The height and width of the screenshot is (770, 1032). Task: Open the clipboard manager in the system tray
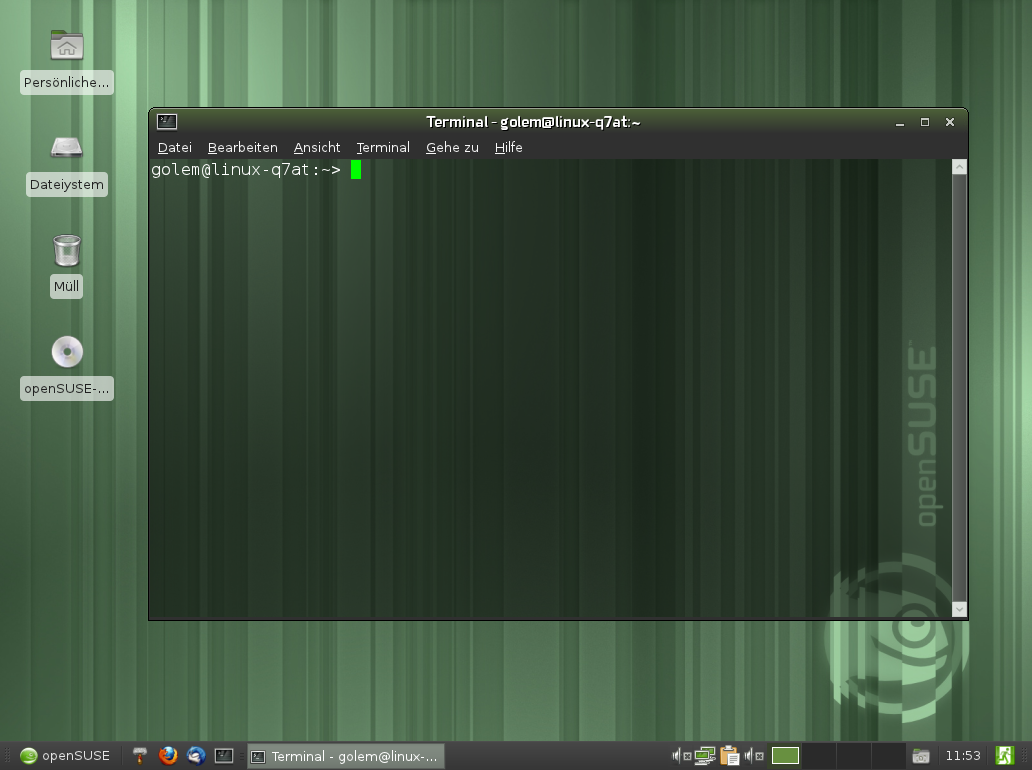(729, 755)
